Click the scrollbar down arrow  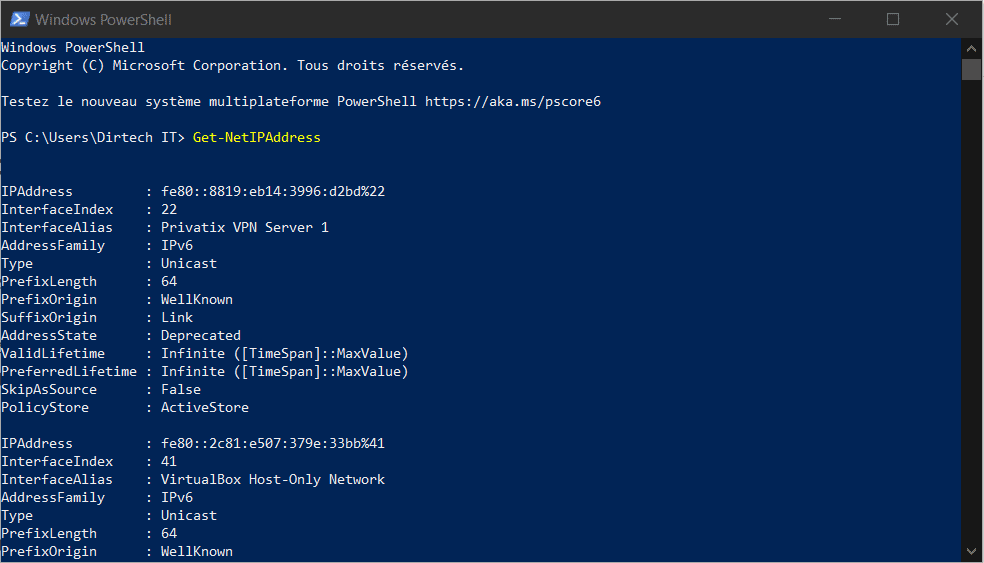pos(971,551)
